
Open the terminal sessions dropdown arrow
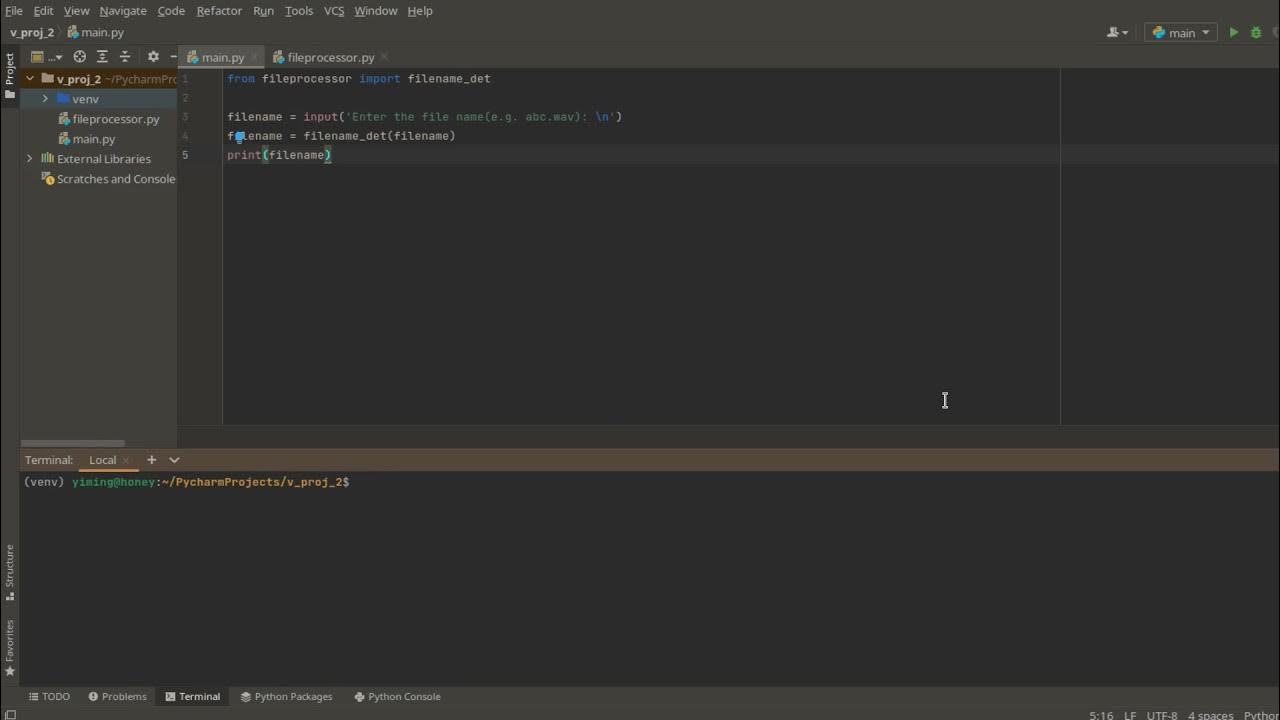(x=174, y=460)
